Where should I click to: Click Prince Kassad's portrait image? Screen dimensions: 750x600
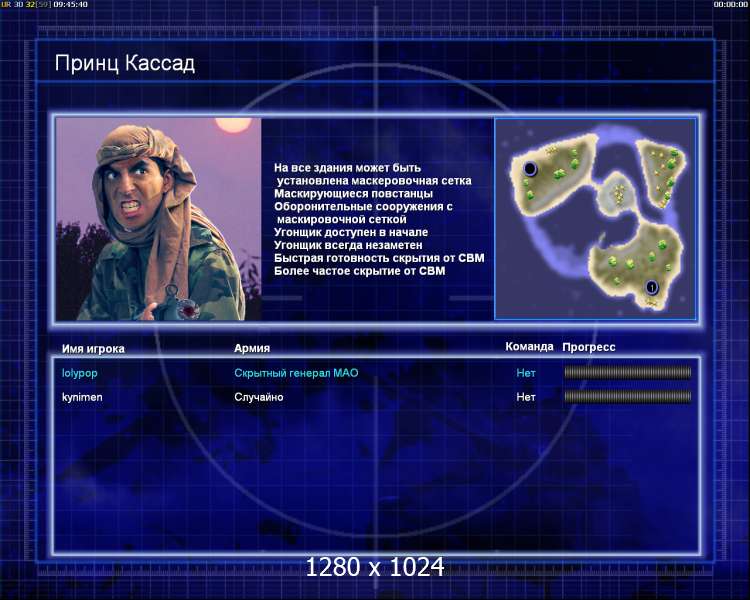pyautogui.click(x=158, y=218)
